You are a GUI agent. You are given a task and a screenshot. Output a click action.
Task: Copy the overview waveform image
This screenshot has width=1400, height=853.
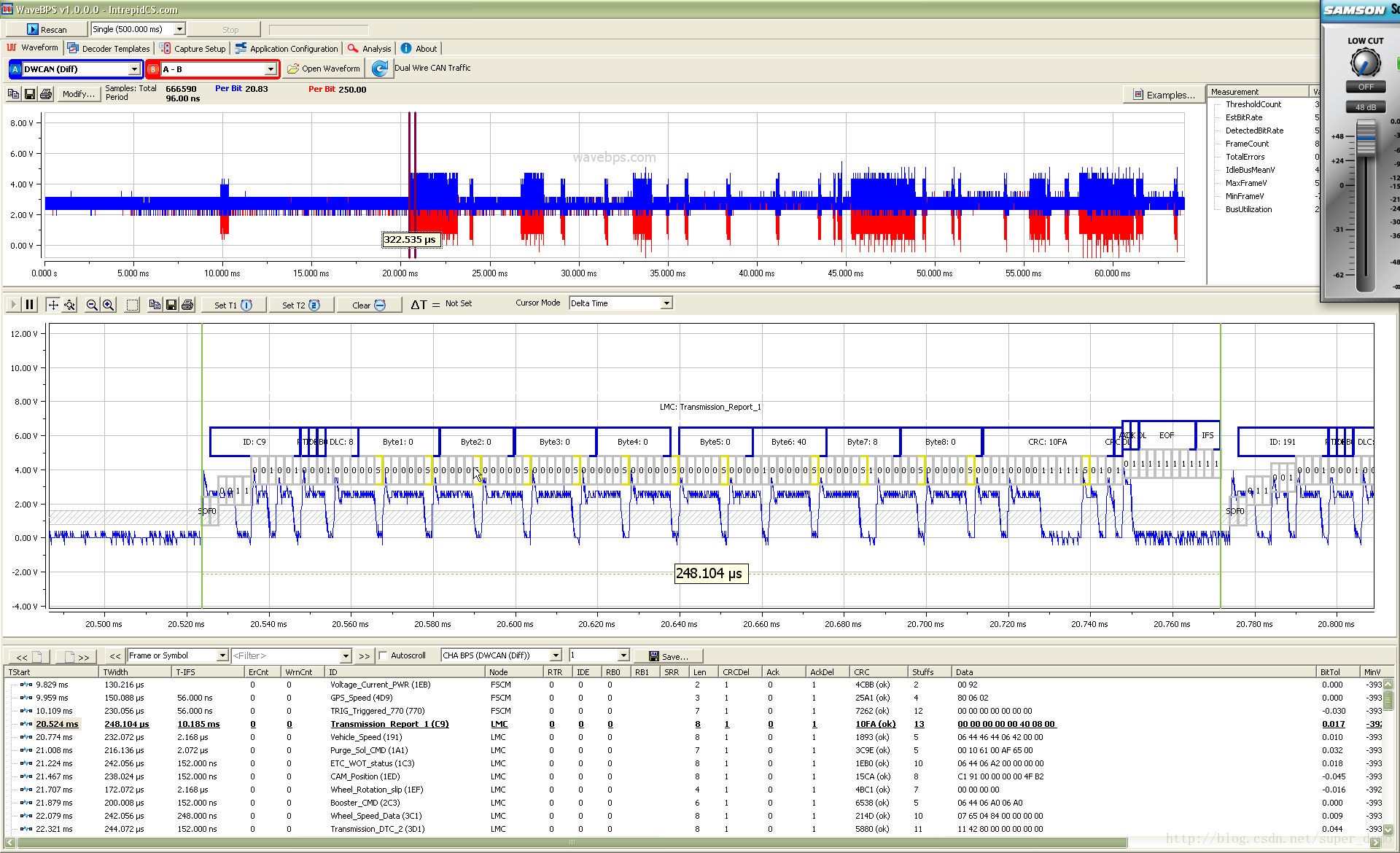point(14,94)
